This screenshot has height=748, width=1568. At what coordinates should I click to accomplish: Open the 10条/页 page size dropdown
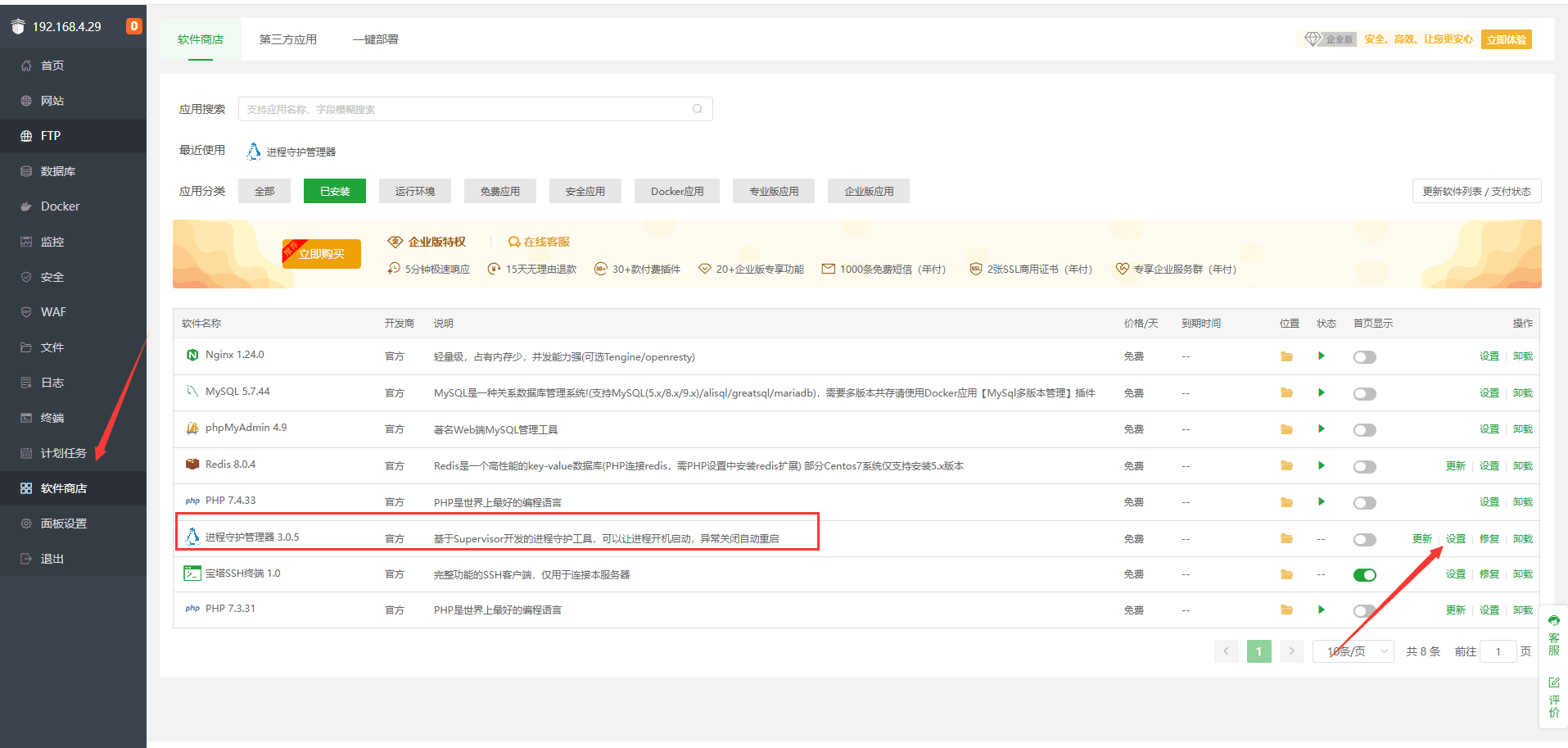pyautogui.click(x=1353, y=651)
